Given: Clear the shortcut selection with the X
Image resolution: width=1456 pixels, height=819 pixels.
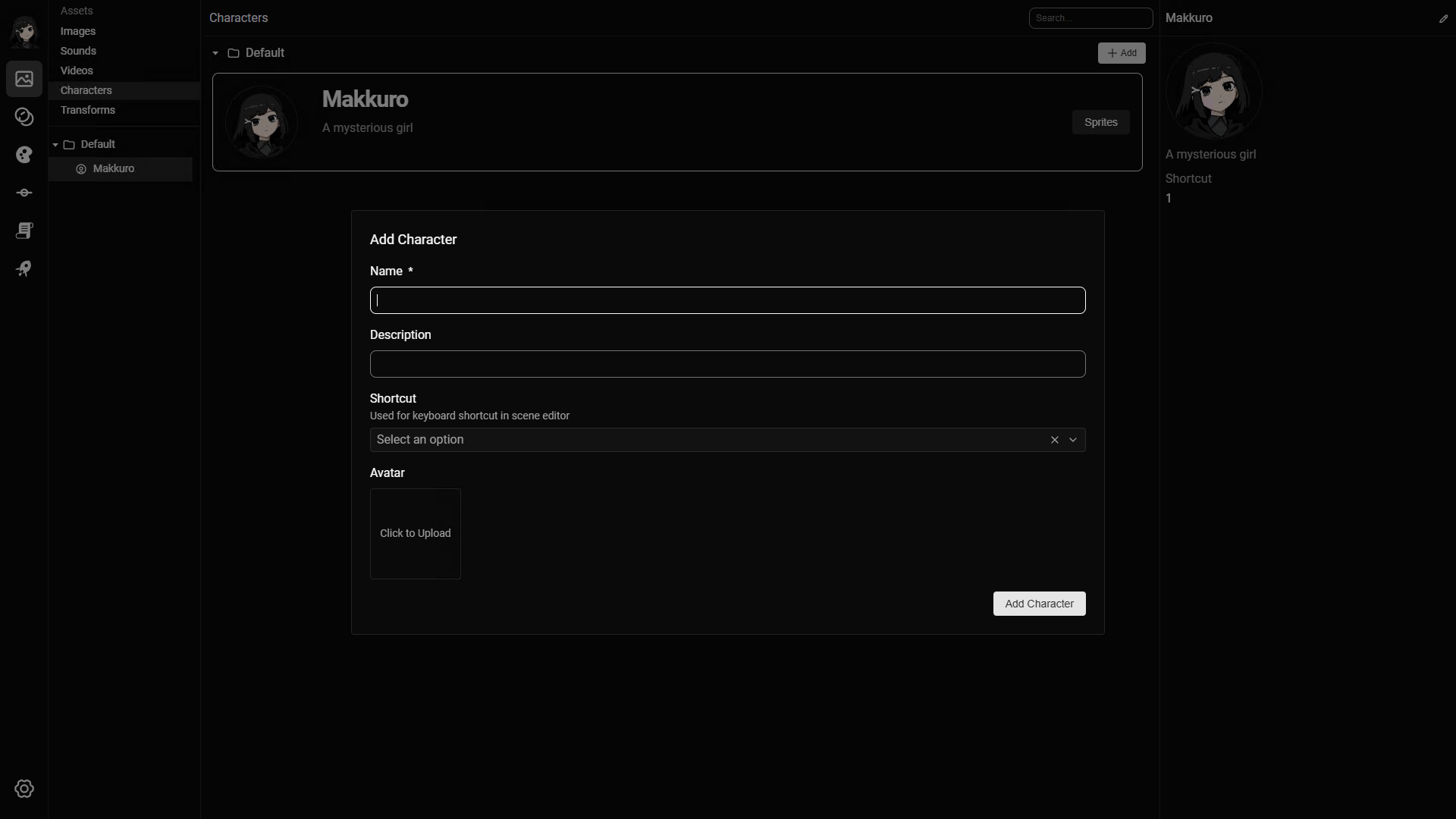Looking at the screenshot, I should (1053, 440).
